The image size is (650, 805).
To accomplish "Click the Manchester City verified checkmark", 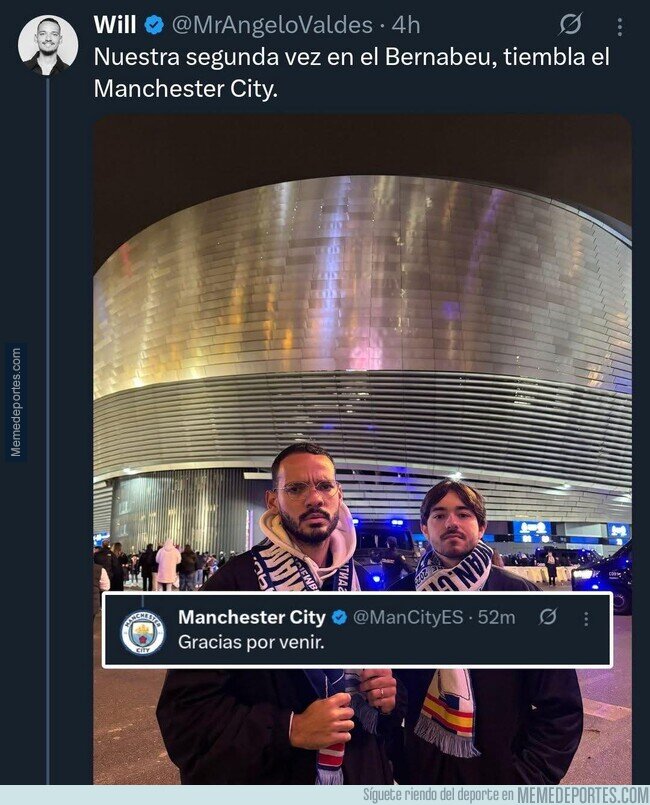I will [340, 615].
